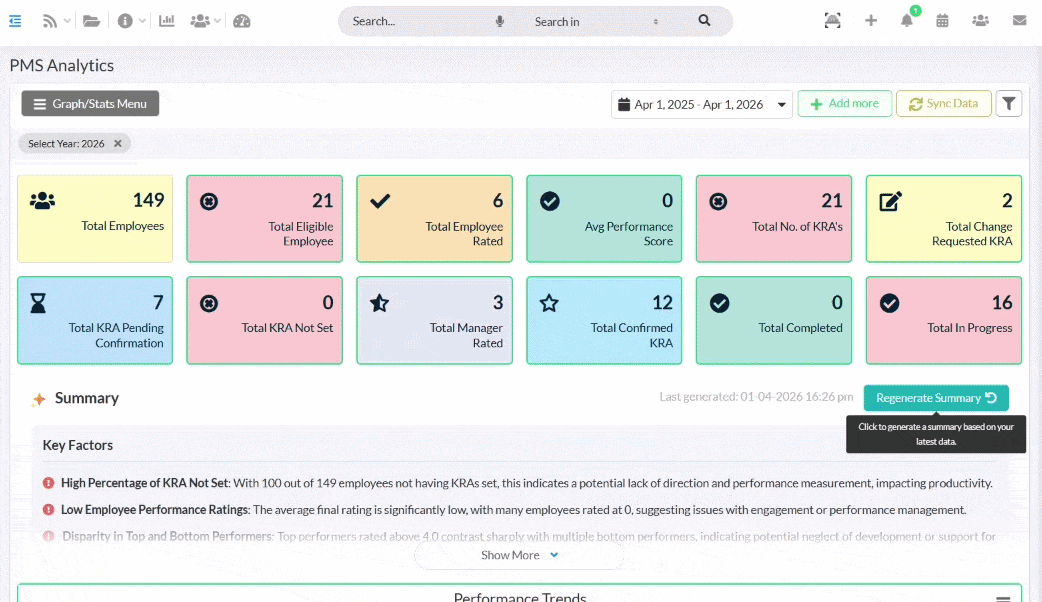Click the Total Completed check icon
The width and height of the screenshot is (1042, 602).
click(x=720, y=303)
